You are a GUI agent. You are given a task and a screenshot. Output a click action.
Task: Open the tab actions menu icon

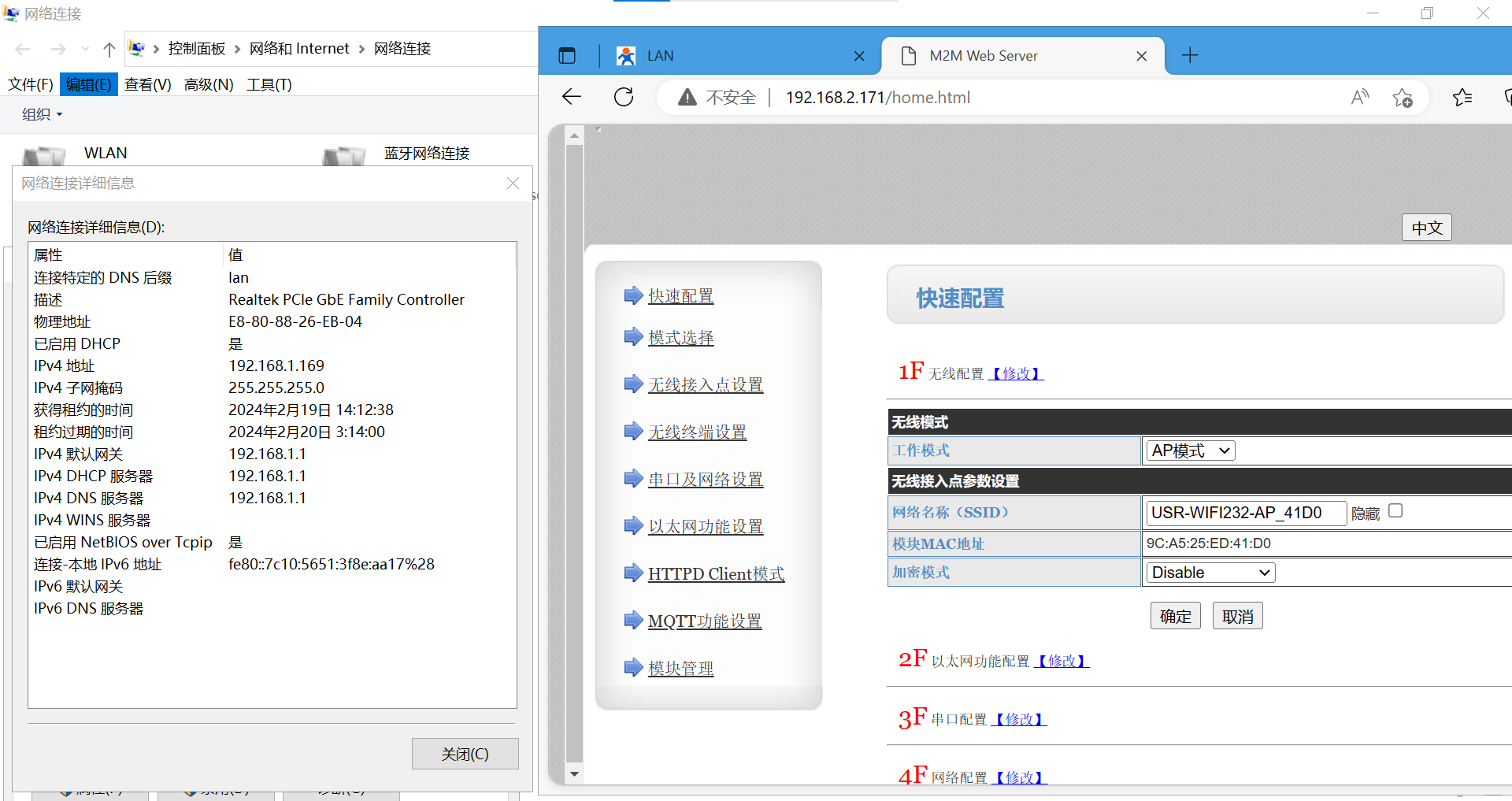(567, 56)
